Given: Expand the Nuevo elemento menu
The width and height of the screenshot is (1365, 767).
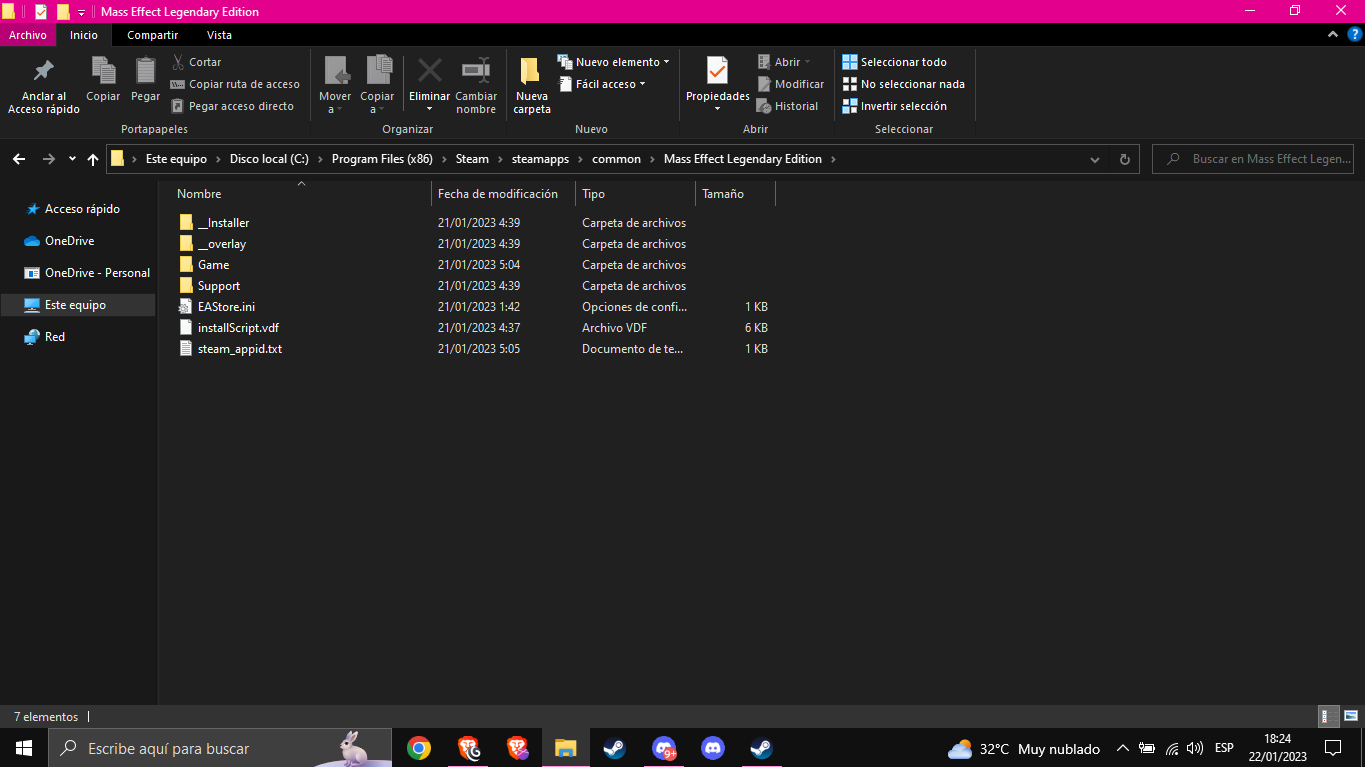Looking at the screenshot, I should click(x=614, y=62).
